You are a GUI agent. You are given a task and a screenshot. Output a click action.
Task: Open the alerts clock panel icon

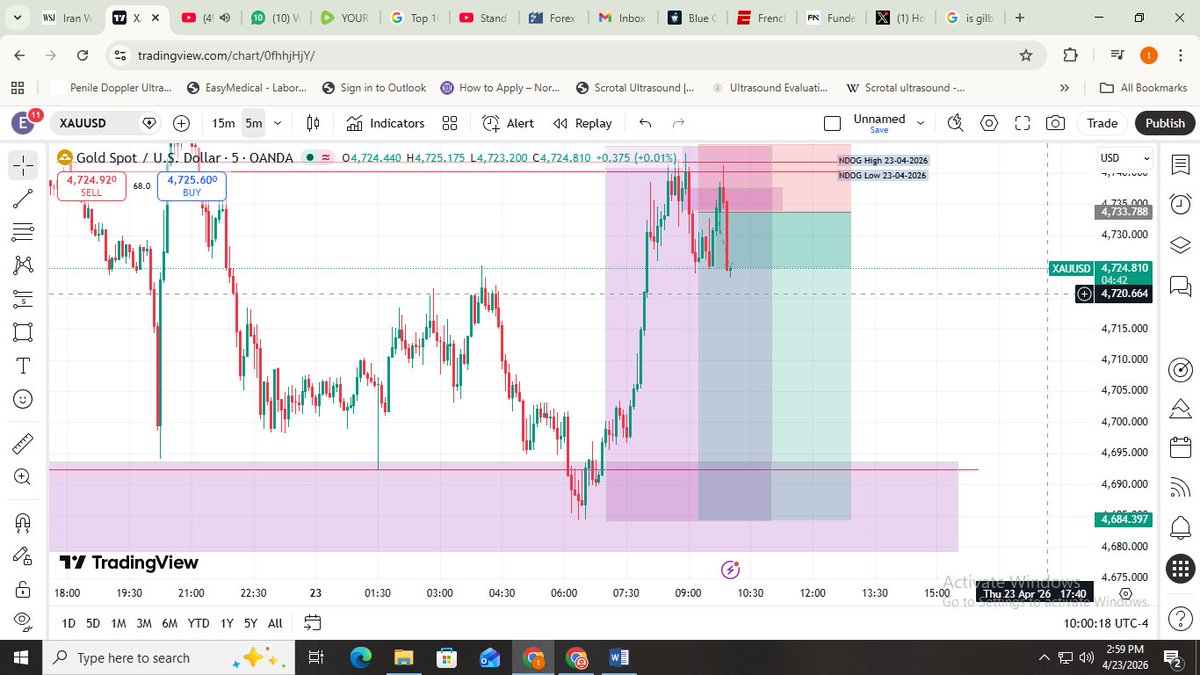pyautogui.click(x=1180, y=204)
